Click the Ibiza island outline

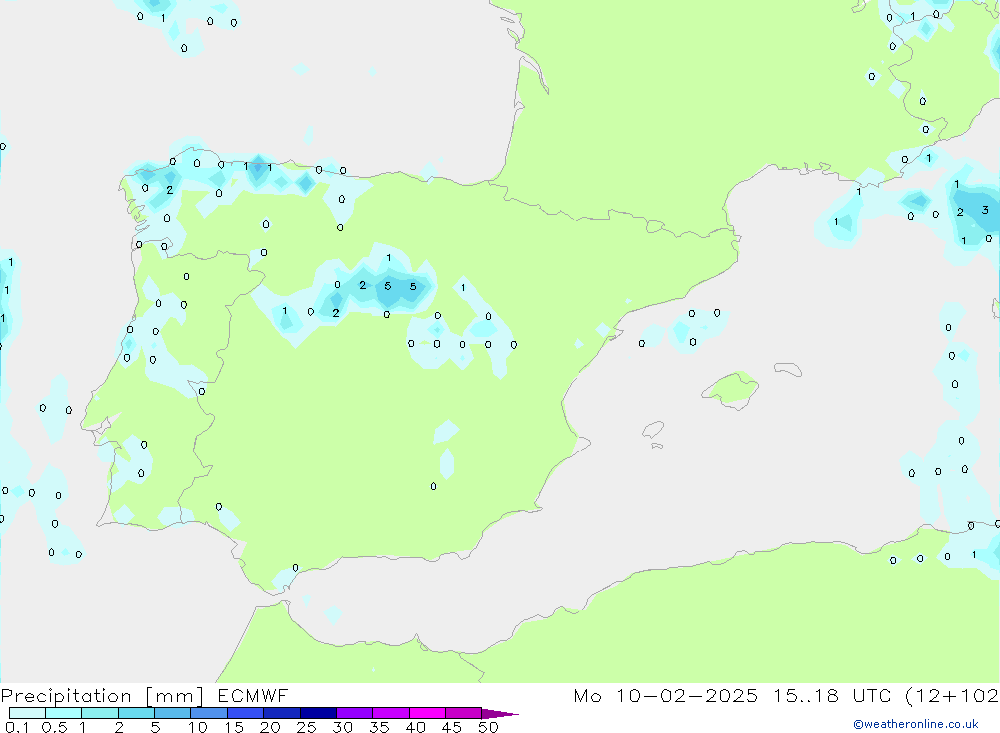tap(653, 430)
